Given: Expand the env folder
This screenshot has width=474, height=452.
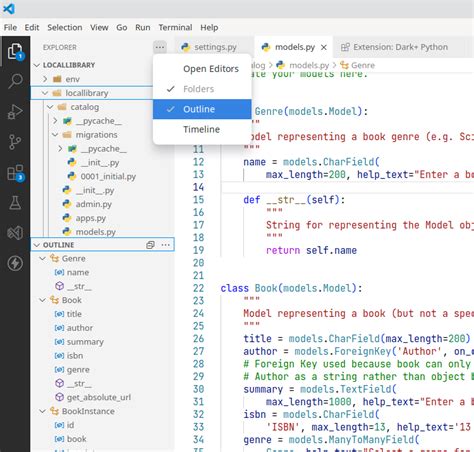Looking at the screenshot, I should [x=45, y=79].
